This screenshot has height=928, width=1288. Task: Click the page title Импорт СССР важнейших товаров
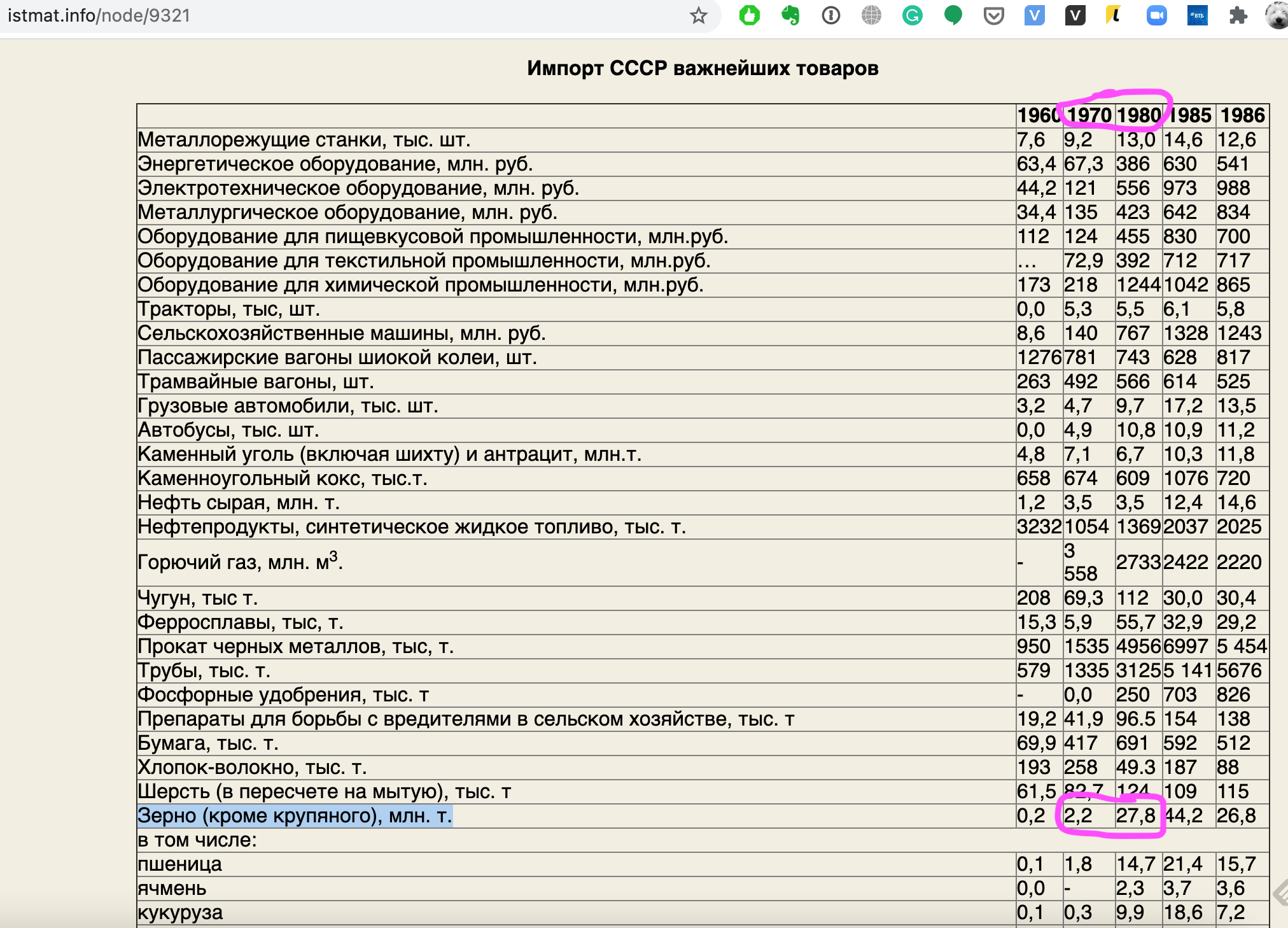click(703, 68)
